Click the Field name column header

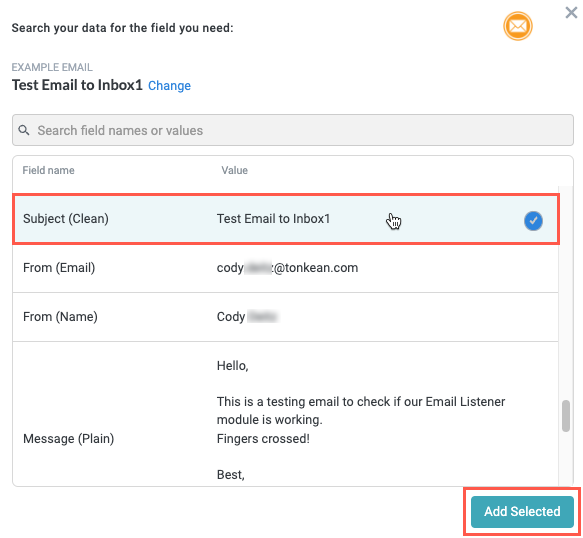pos(48,170)
